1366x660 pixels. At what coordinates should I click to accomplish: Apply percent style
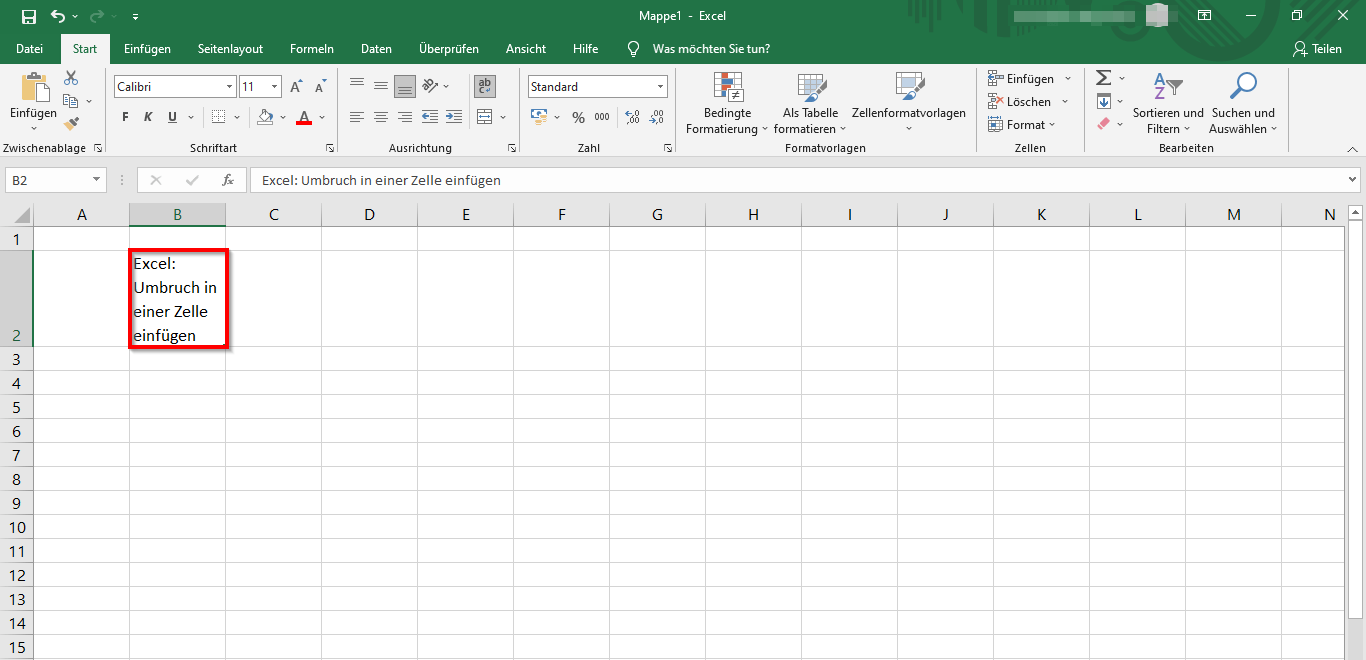[x=578, y=117]
